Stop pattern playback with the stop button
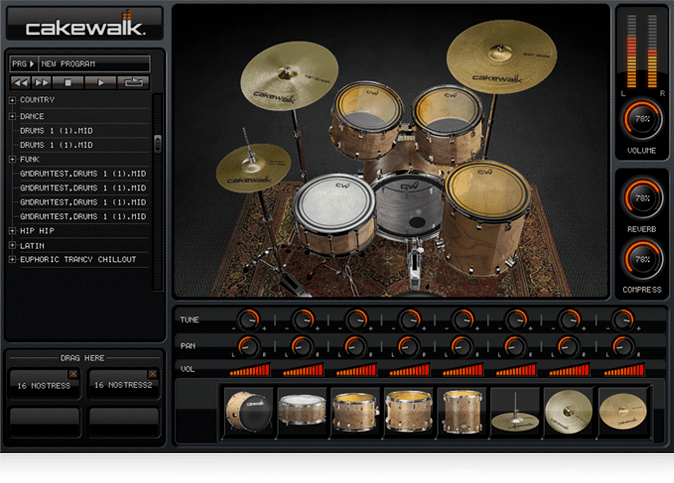The image size is (674, 483). 68,83
